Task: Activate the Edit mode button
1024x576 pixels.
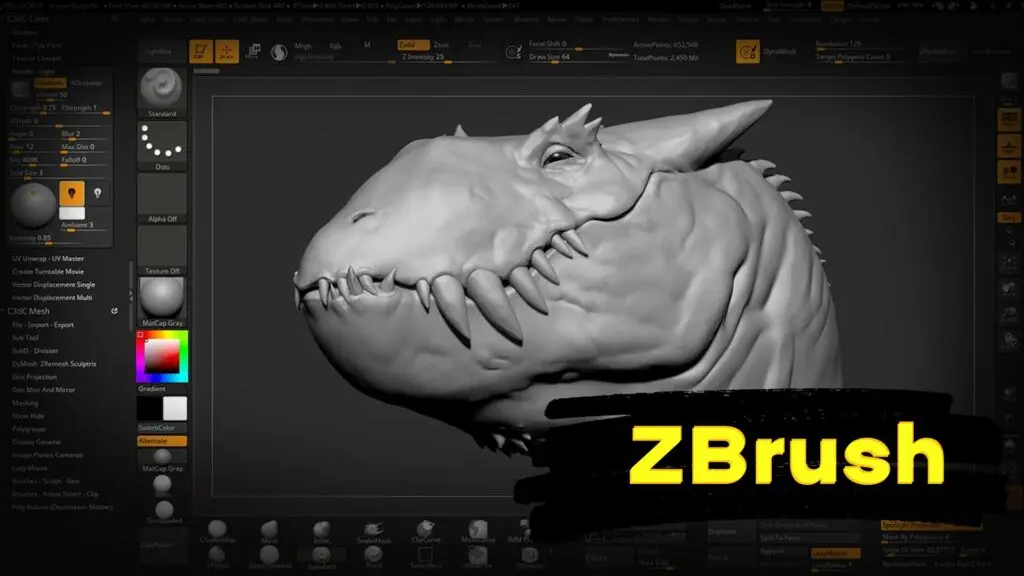Action: [201, 52]
